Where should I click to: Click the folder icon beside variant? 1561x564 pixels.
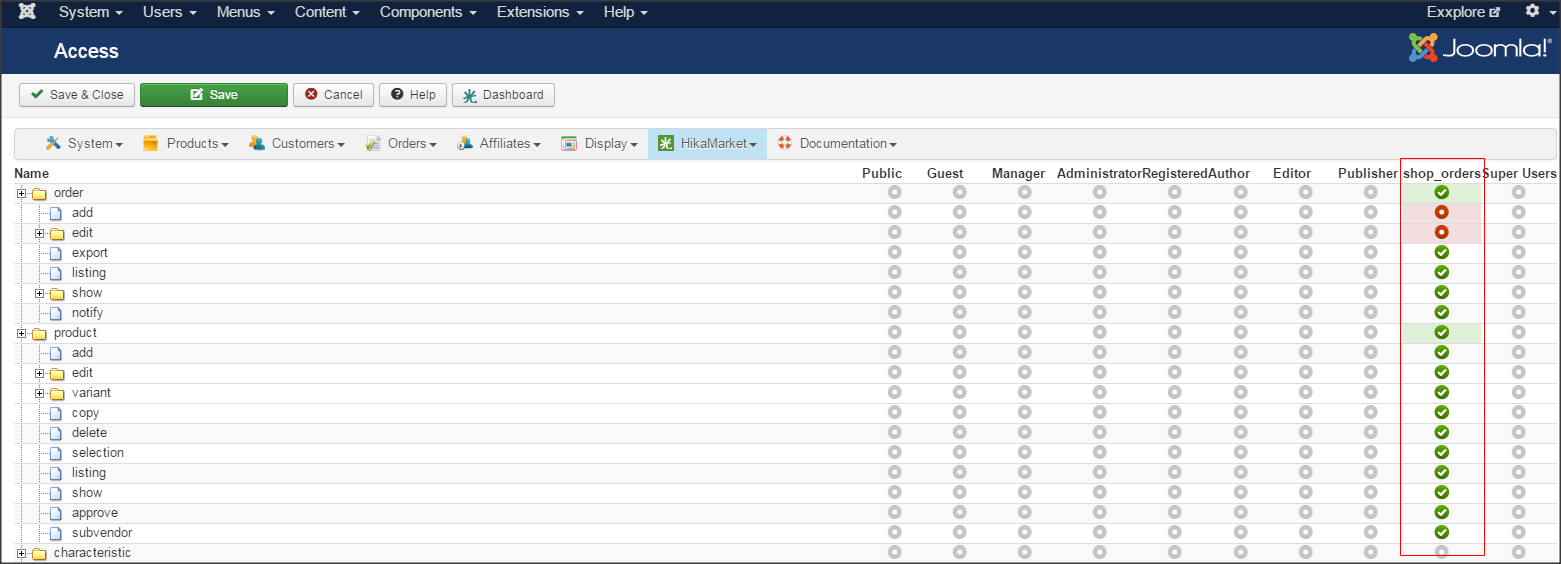coord(58,393)
